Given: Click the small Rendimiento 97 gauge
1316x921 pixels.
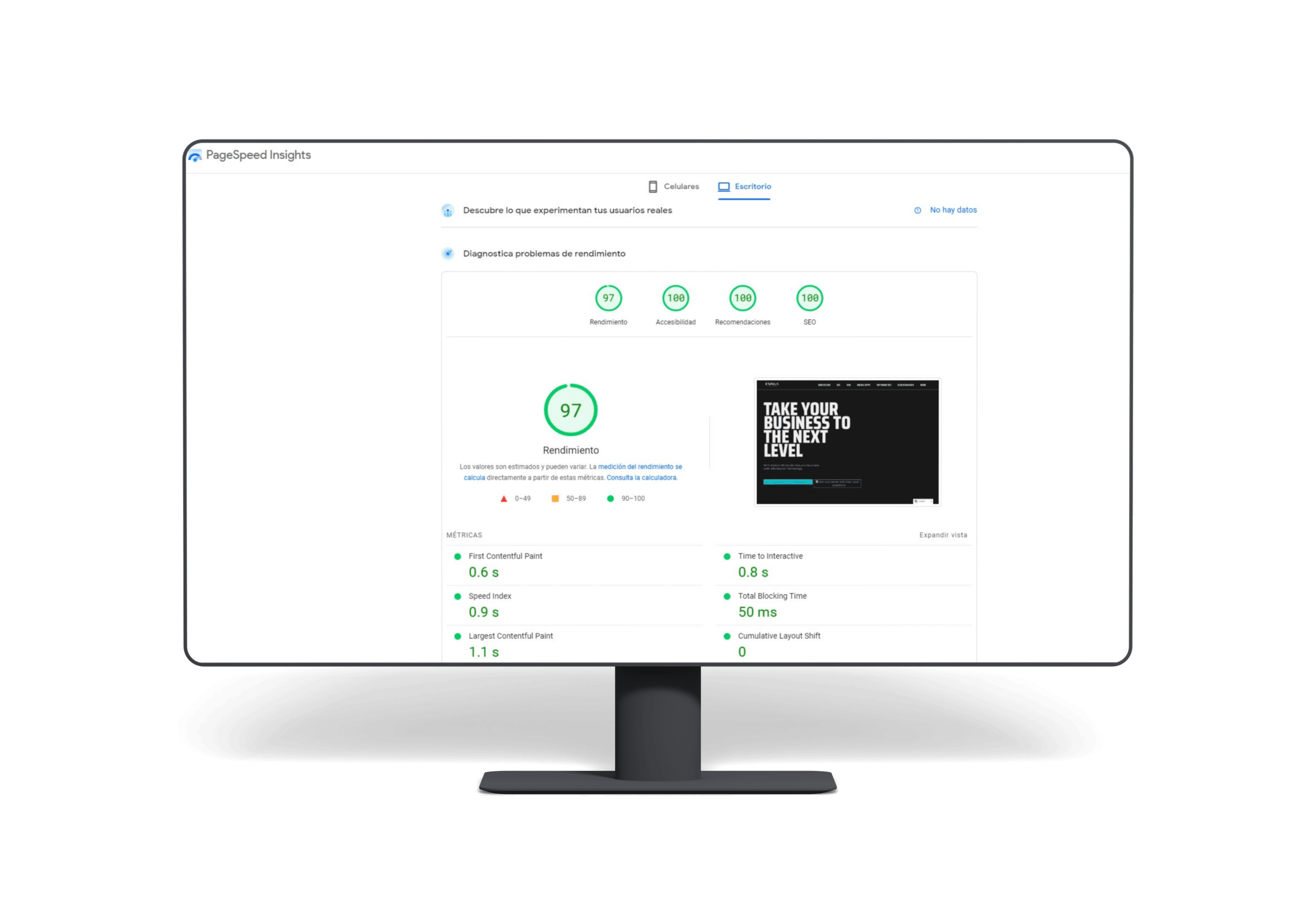Looking at the screenshot, I should (x=608, y=298).
